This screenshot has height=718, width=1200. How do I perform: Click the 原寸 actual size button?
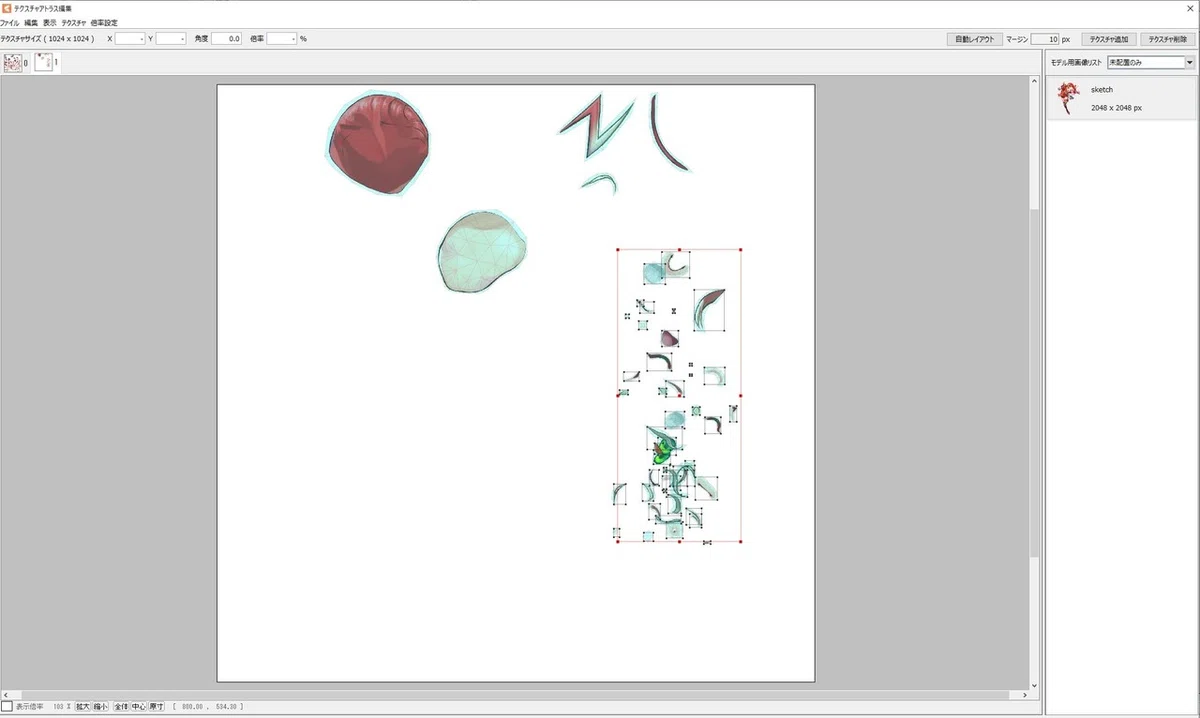coord(157,706)
